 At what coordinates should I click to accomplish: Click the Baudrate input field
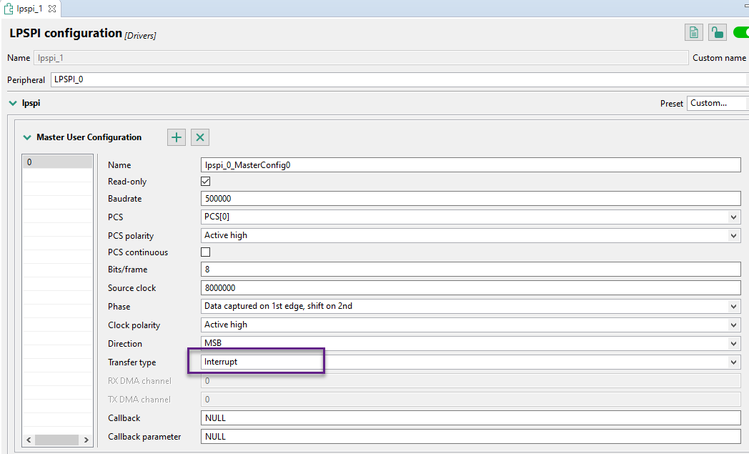click(470, 199)
